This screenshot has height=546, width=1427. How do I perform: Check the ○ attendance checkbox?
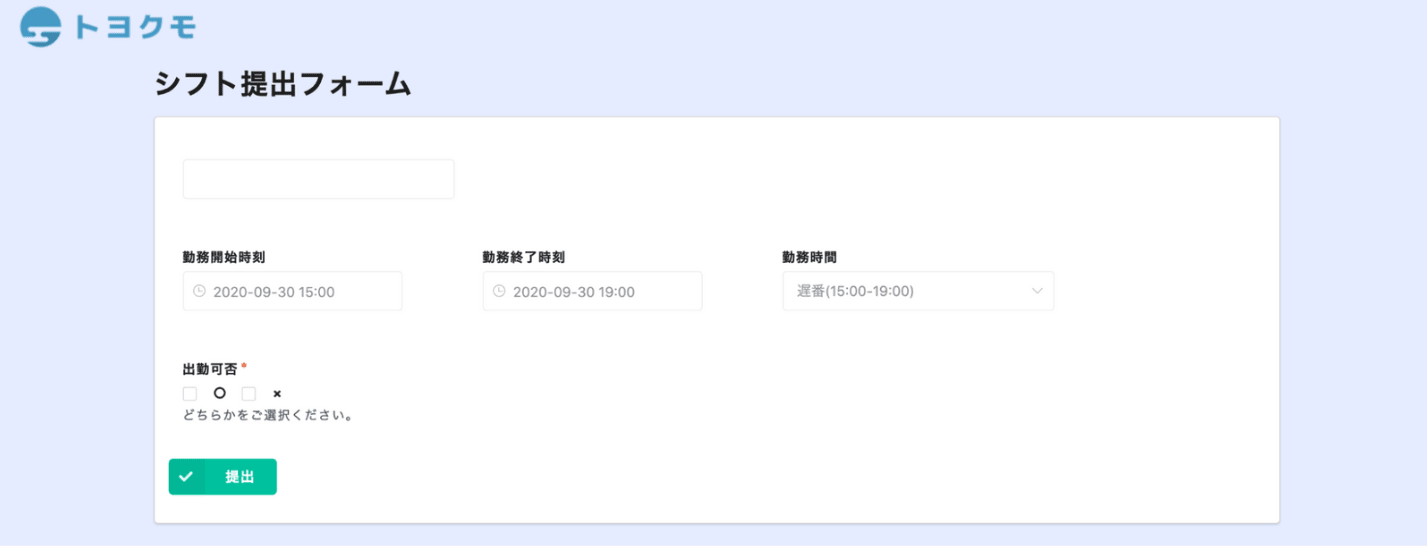190,394
